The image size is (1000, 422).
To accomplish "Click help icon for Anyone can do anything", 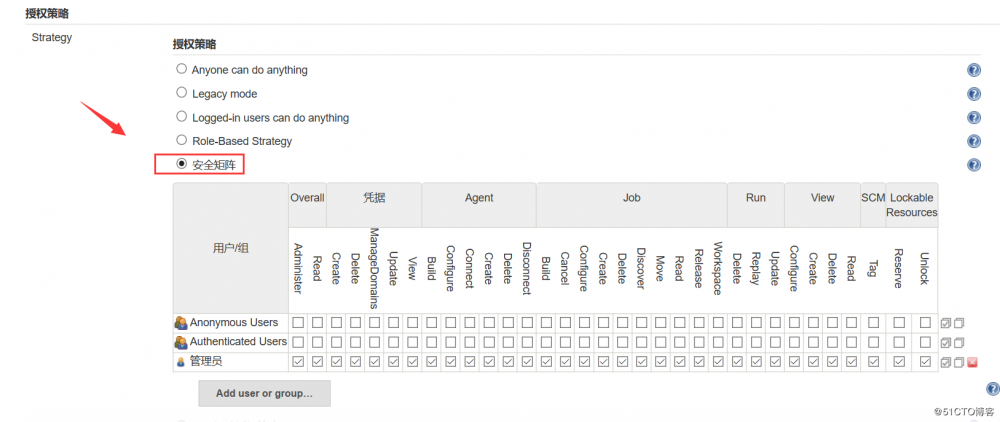I will coord(974,70).
